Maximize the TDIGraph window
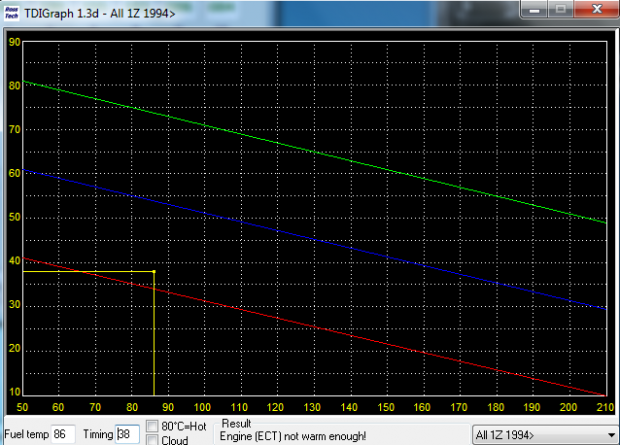This screenshot has width=620, height=445. [x=561, y=9]
